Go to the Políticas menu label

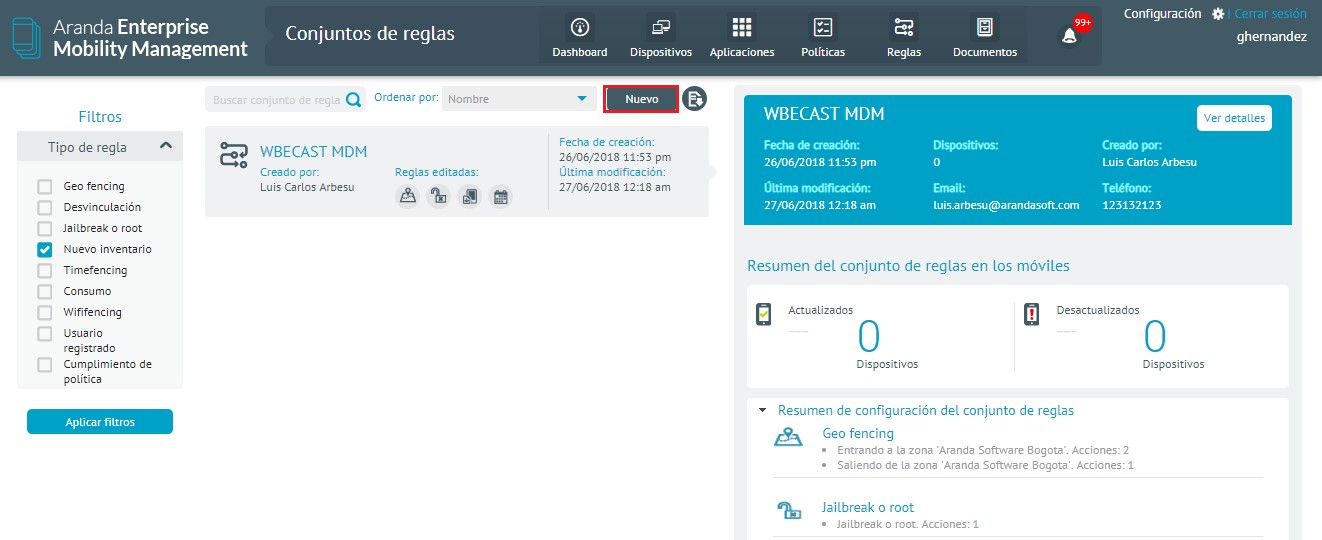coord(823,52)
